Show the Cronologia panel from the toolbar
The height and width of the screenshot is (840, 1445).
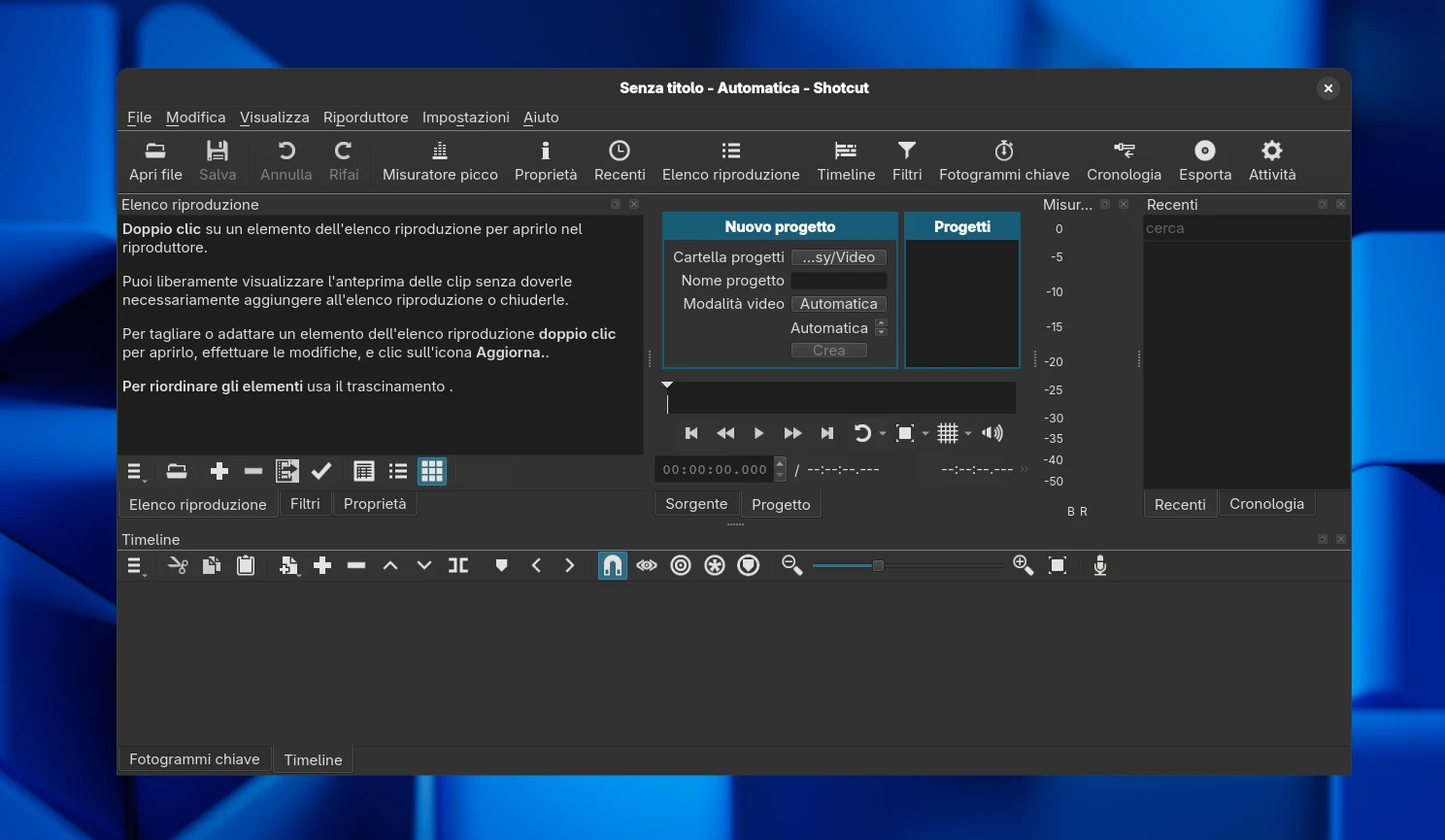point(1124,160)
